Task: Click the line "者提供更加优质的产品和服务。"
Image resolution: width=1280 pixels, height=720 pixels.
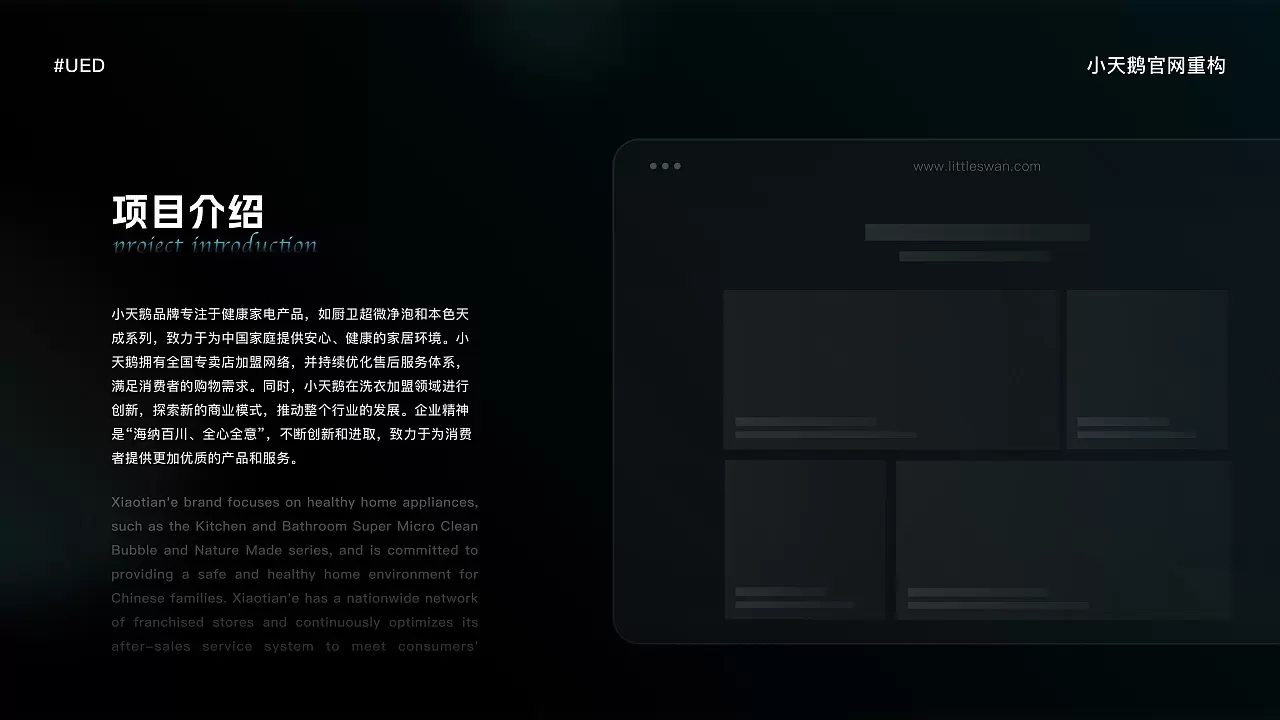Action: pos(206,458)
